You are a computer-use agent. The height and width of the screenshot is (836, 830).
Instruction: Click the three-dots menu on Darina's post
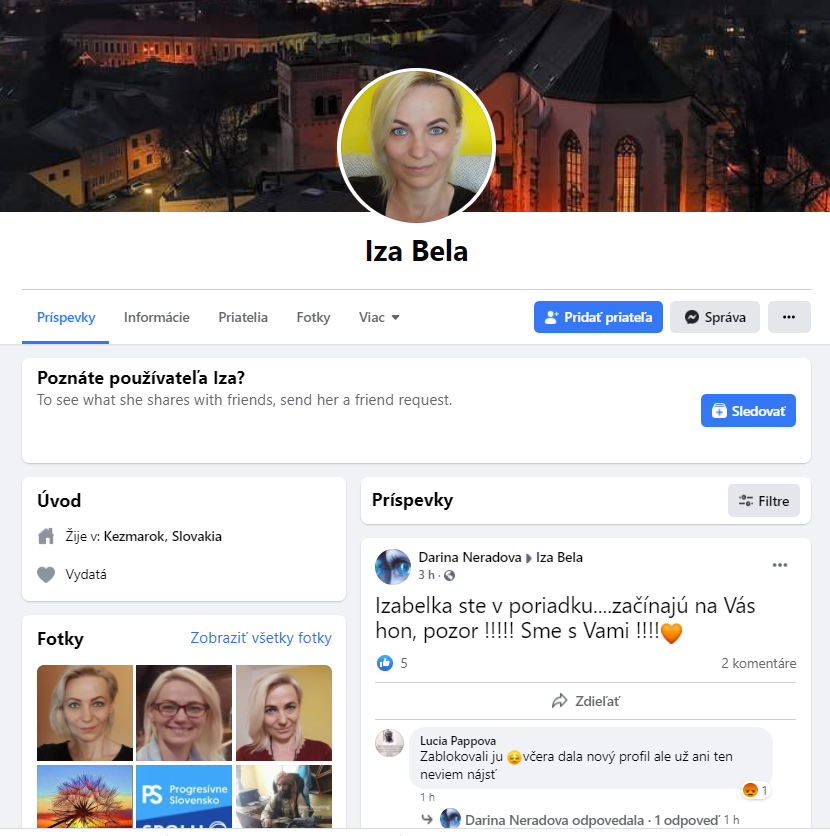coord(780,565)
